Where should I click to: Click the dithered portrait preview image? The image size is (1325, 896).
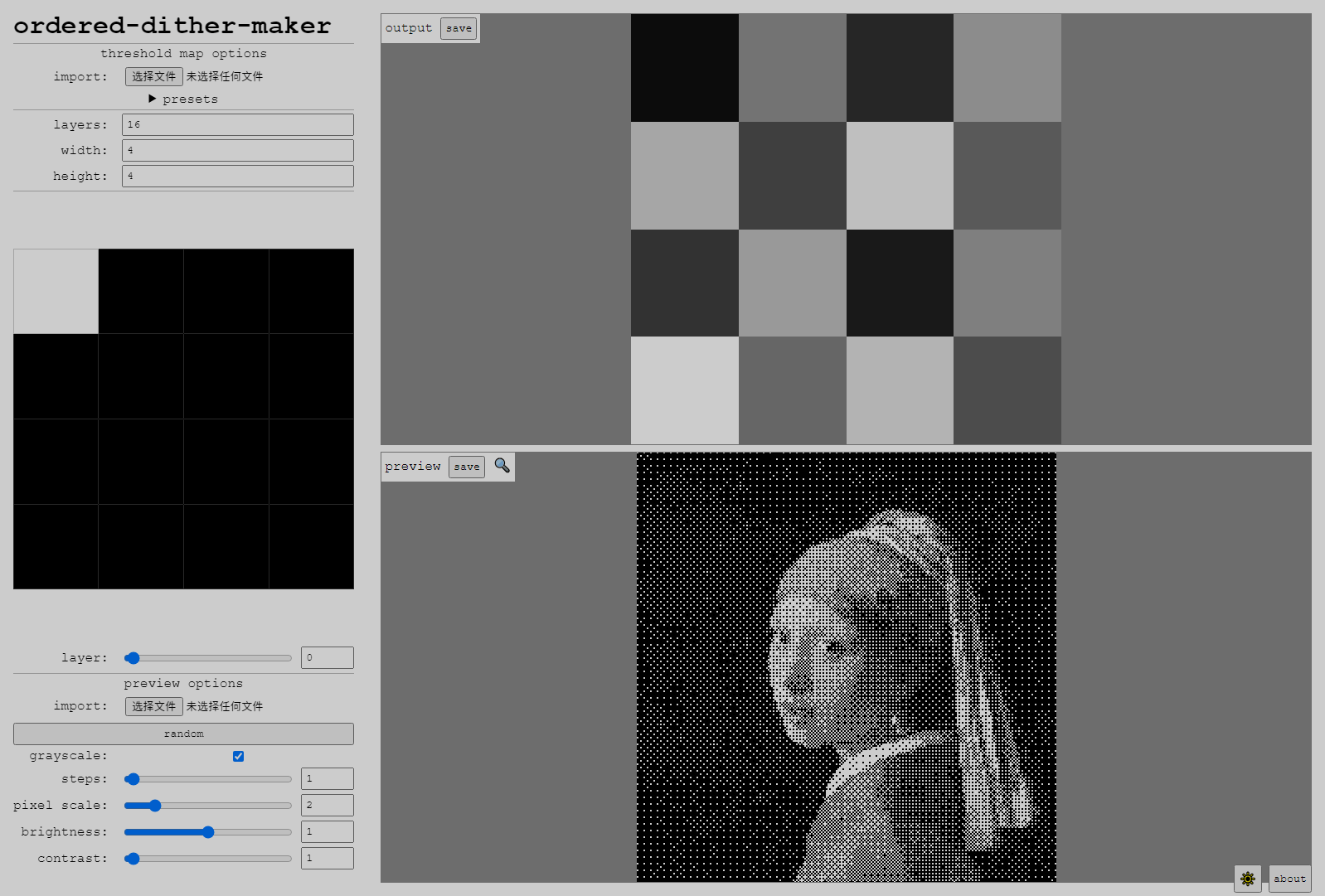coord(847,667)
